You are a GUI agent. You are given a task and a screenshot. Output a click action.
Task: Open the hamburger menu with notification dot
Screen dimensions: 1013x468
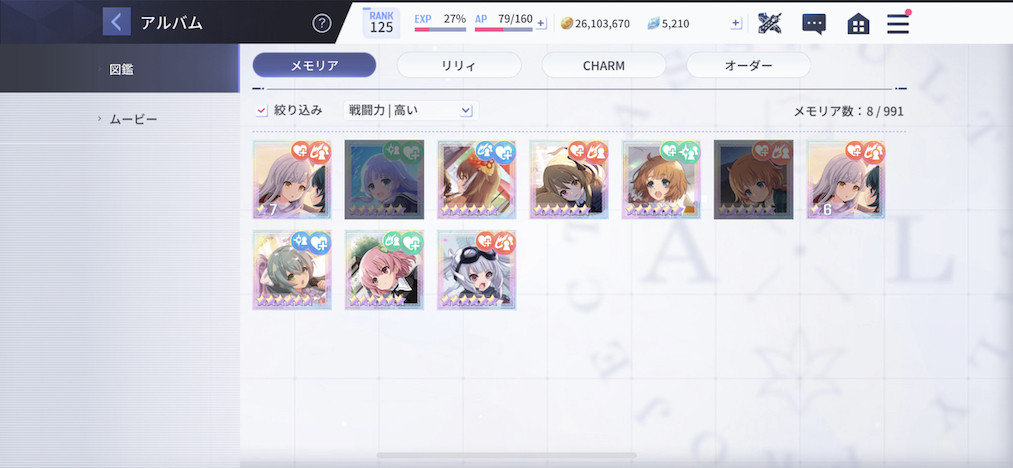898,23
